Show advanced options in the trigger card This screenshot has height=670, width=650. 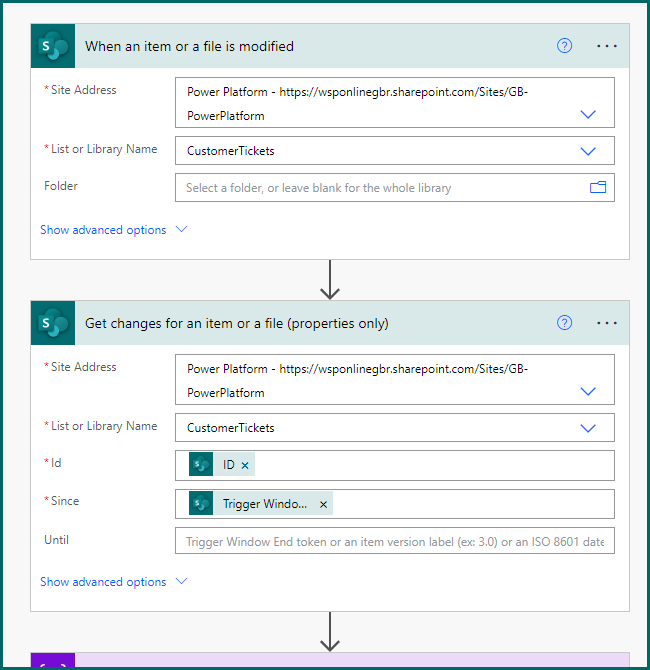[x=103, y=230]
